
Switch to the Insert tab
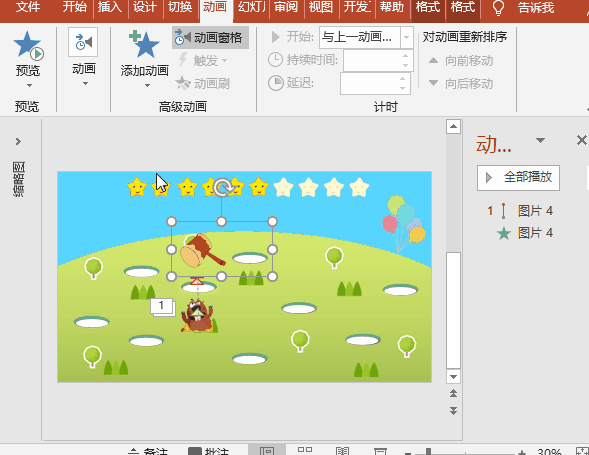(x=109, y=7)
